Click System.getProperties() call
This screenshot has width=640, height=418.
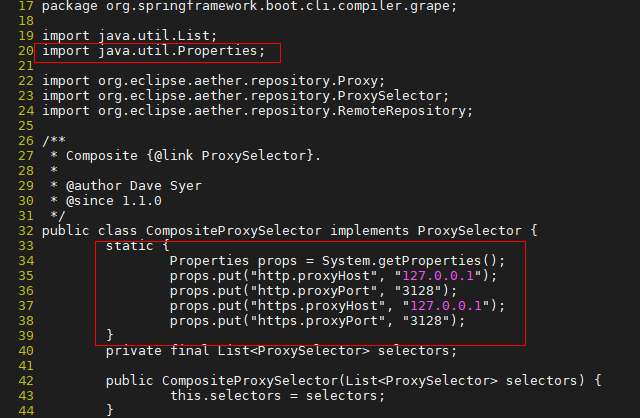413,261
